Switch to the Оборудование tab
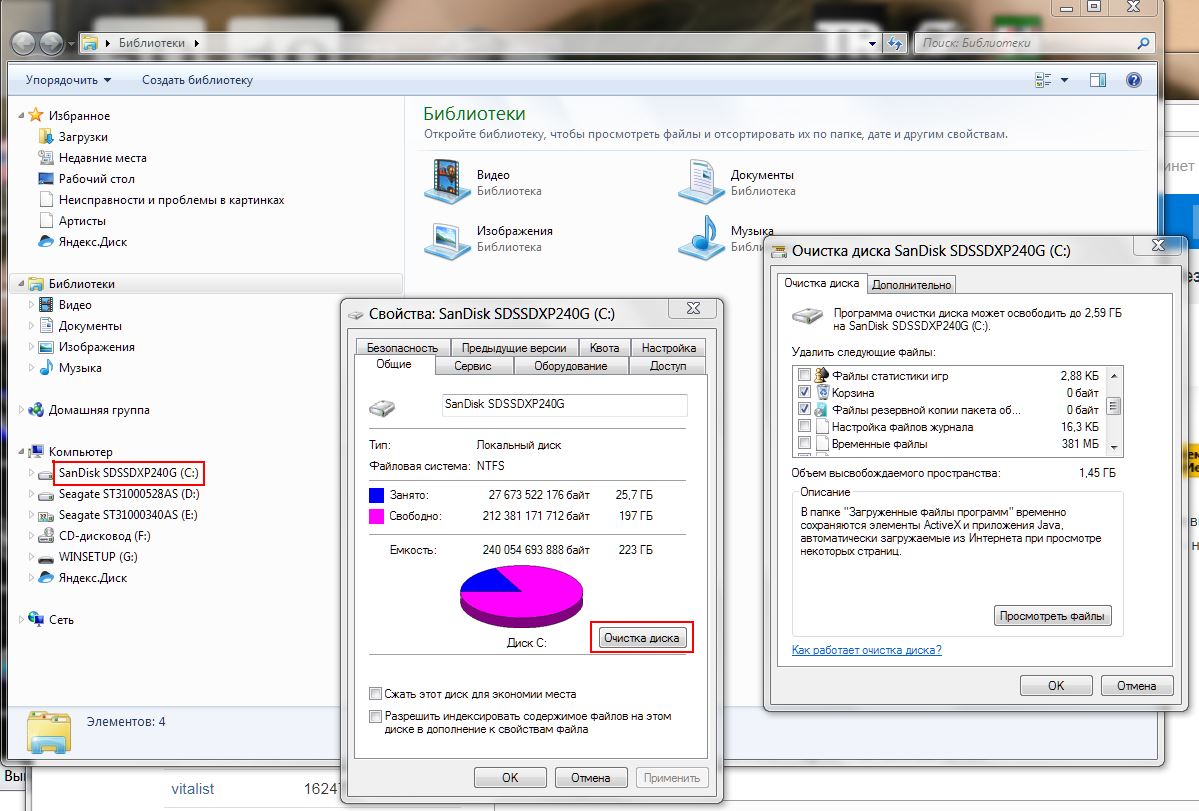1199x811 pixels. [x=570, y=366]
